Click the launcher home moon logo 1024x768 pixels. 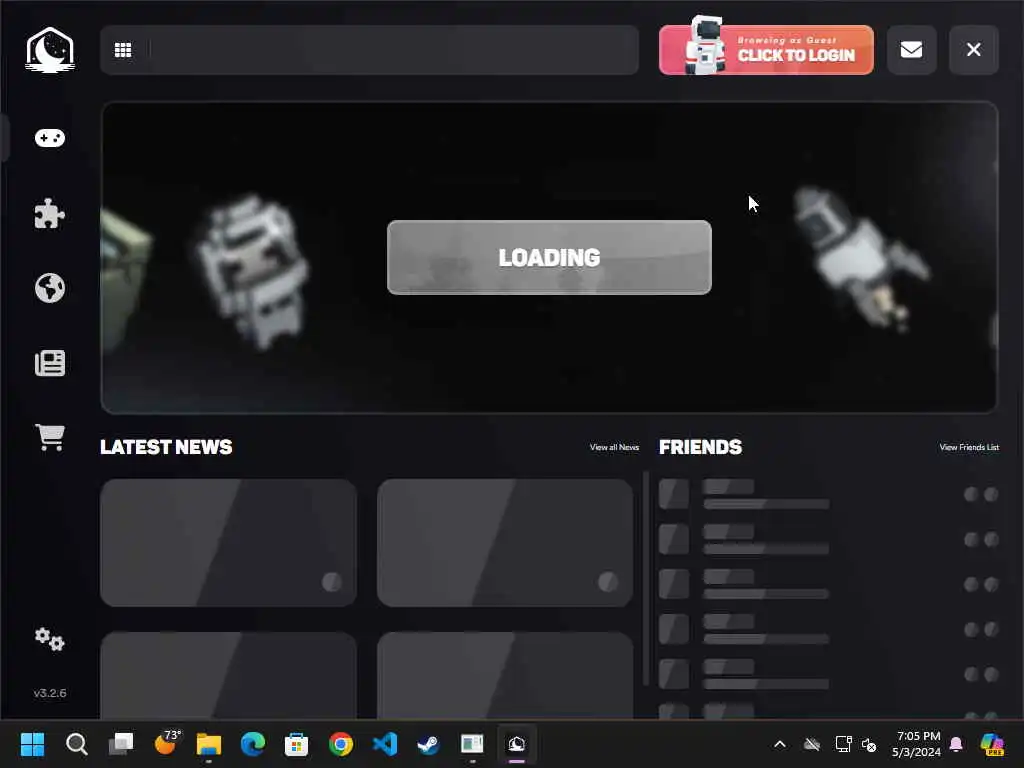50,50
